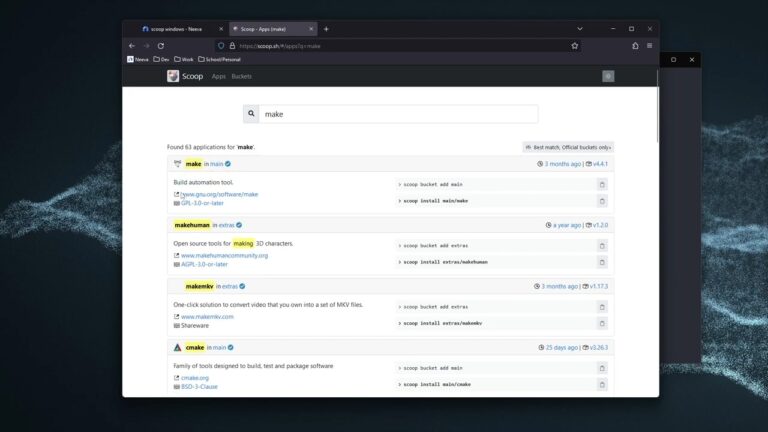Copy the 'scoop install main/make' command
Viewport: 768px width, 432px height.
[602, 201]
